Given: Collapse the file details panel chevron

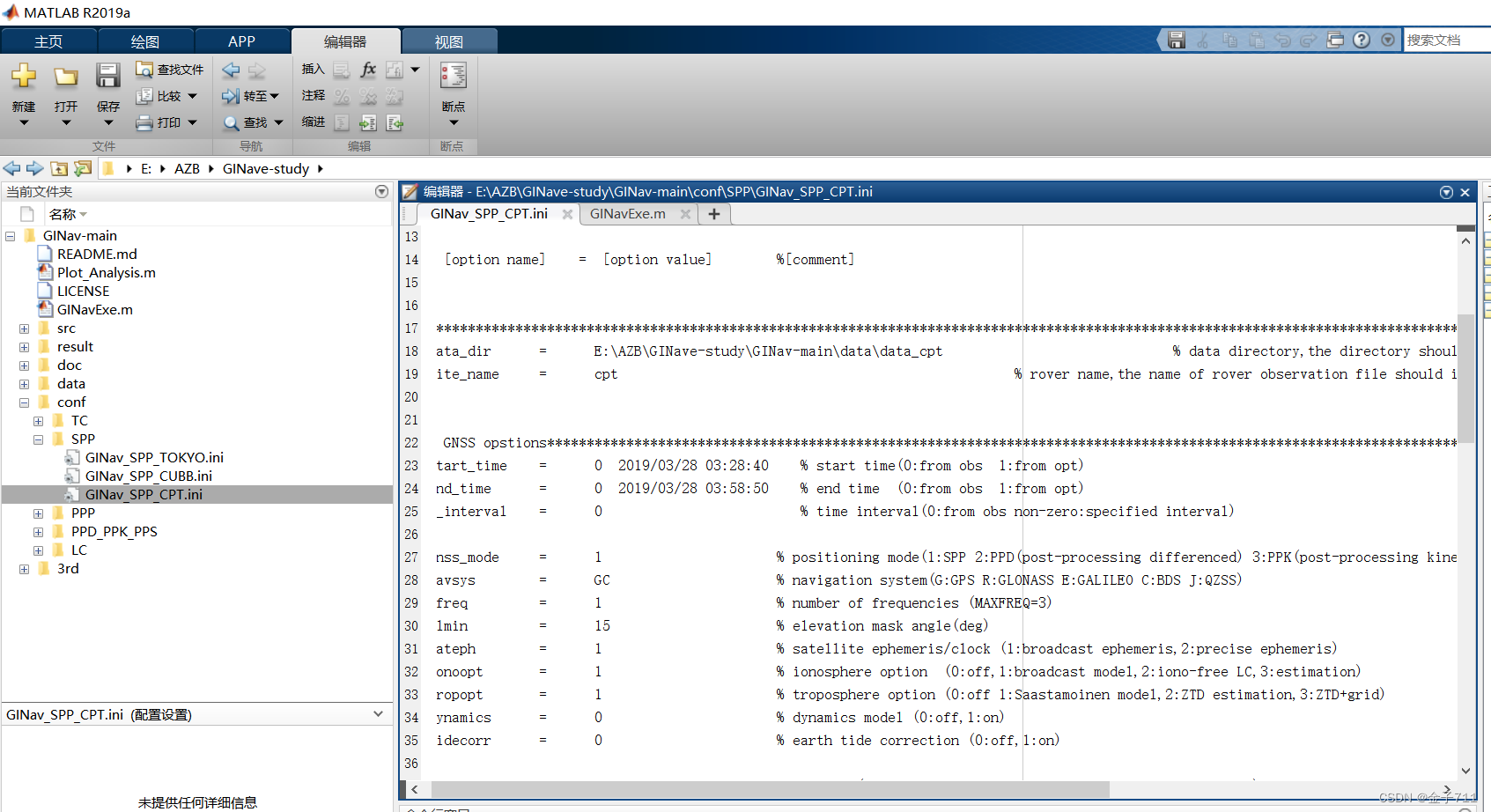Looking at the screenshot, I should (379, 714).
